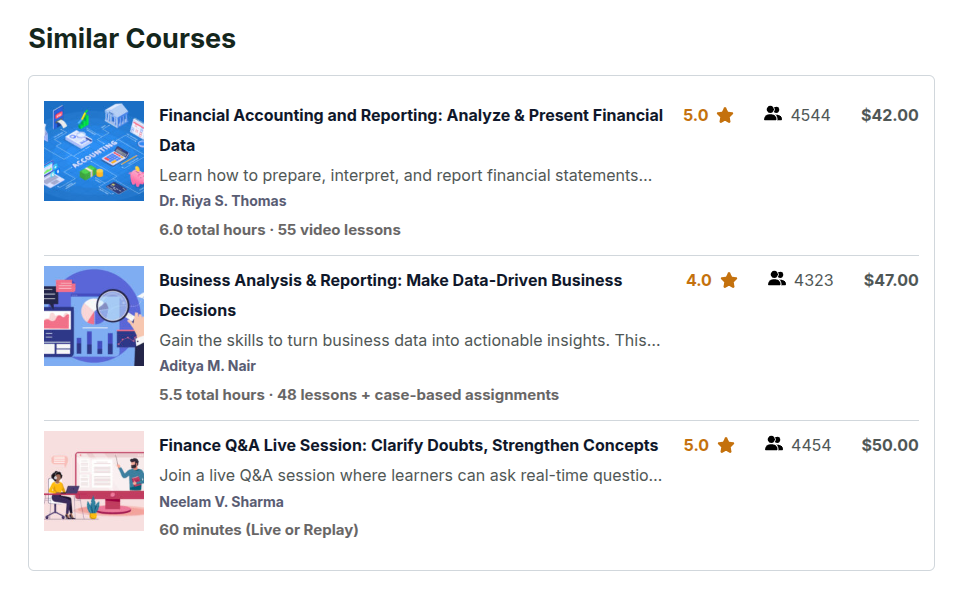Viewport: 963px width, 602px height.
Task: Click instructor name Aditya M. Nair
Action: pos(207,366)
